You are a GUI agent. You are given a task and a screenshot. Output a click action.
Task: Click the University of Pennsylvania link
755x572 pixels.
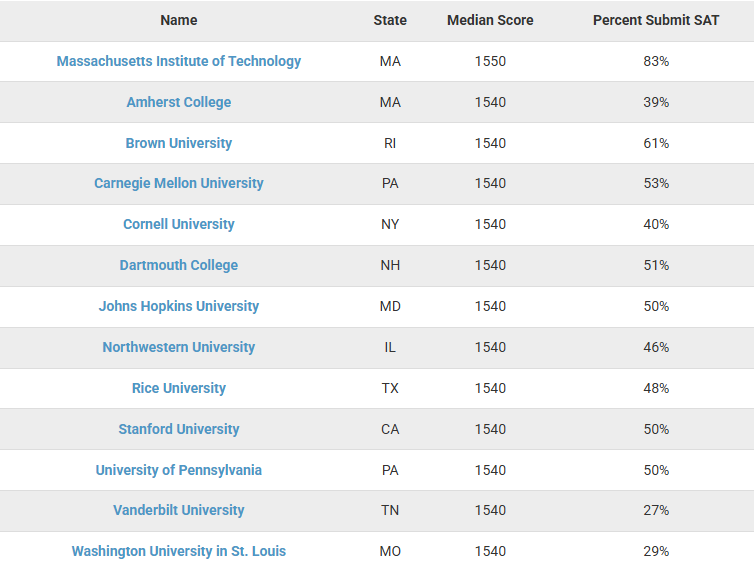point(178,470)
